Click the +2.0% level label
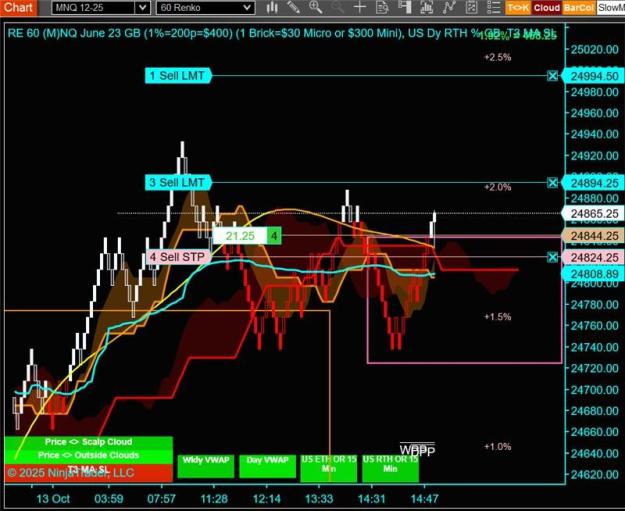This screenshot has width=625, height=511. pyautogui.click(x=497, y=187)
